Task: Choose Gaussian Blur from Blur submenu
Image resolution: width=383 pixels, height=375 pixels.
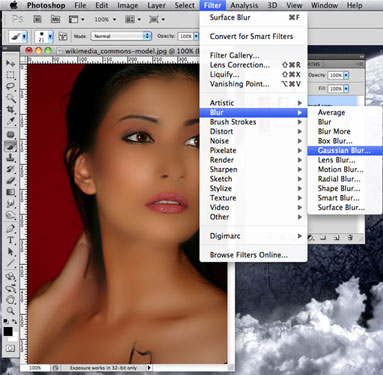Action: tap(344, 150)
